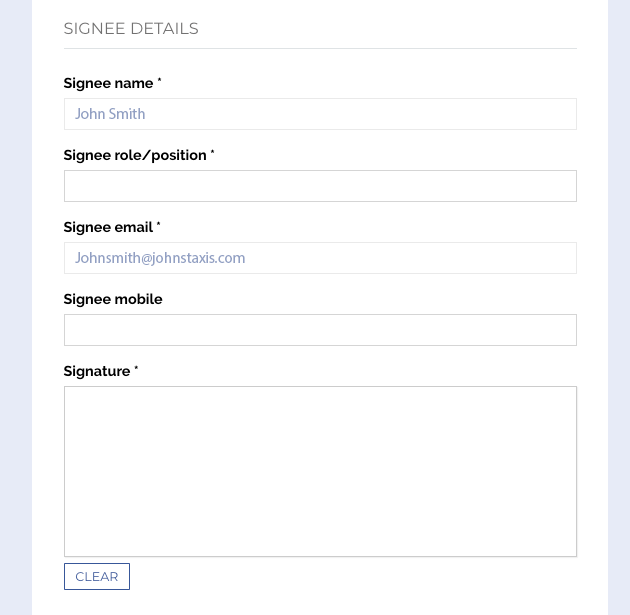
Task: Click the required asterisk next to Signature
Action: tap(136, 370)
